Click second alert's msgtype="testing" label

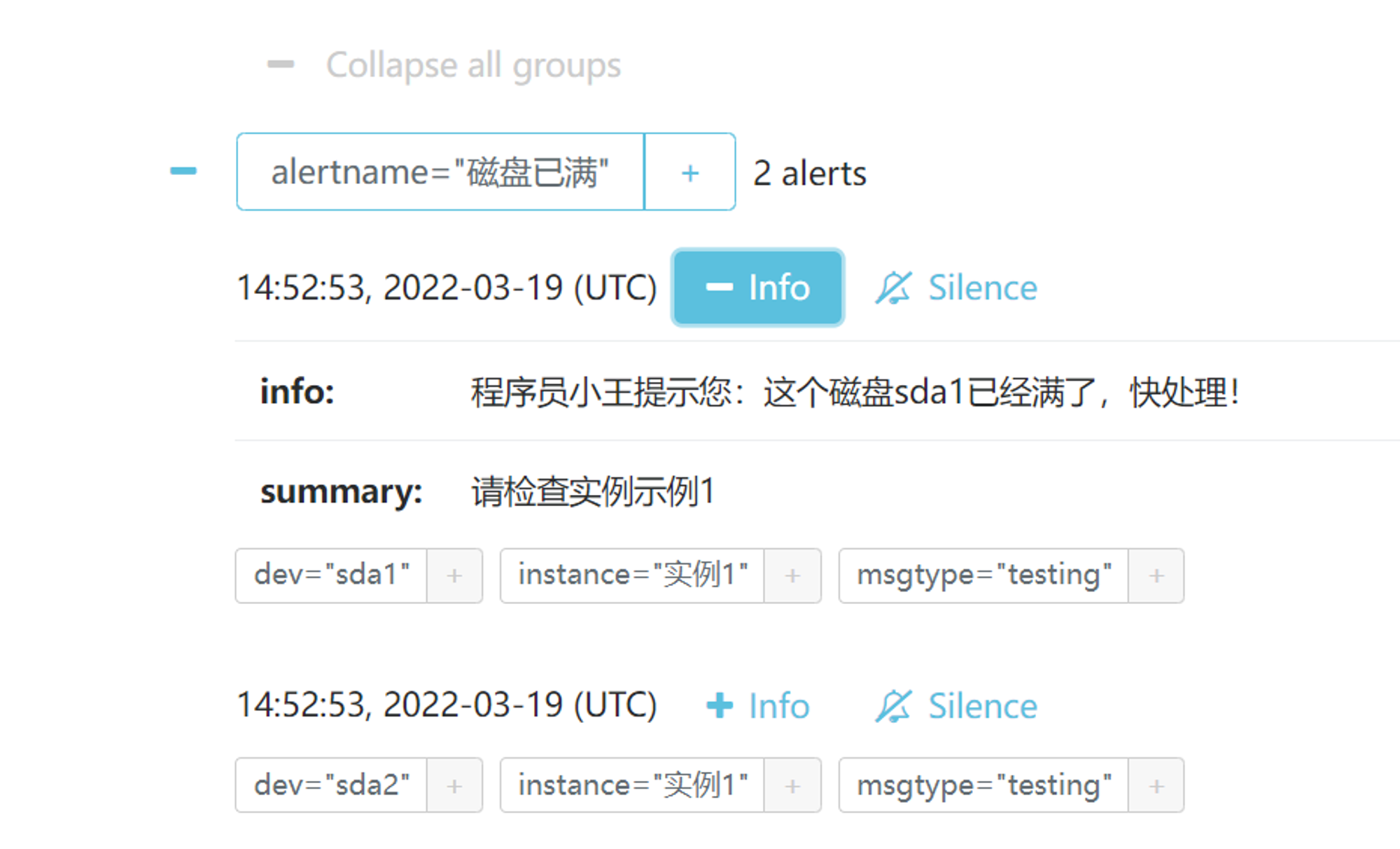pos(983,785)
